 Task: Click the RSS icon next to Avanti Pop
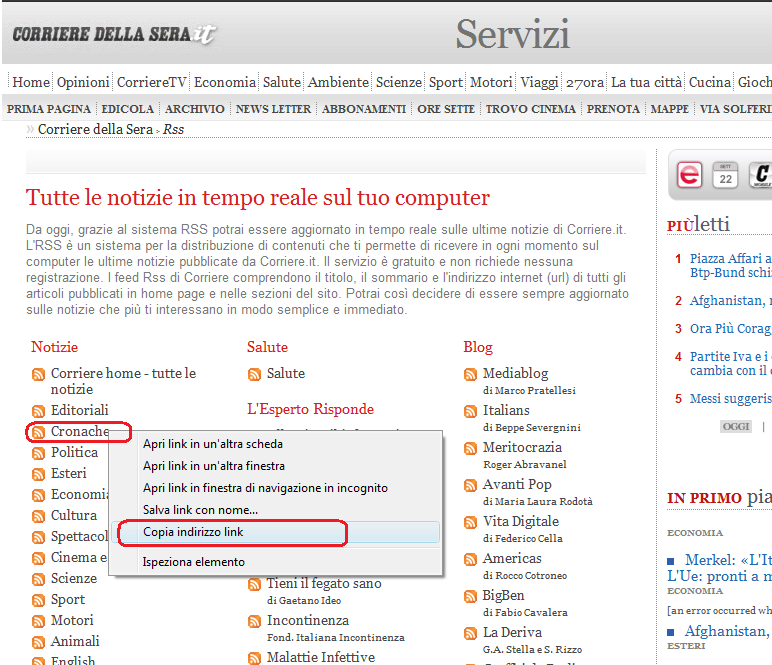(471, 486)
